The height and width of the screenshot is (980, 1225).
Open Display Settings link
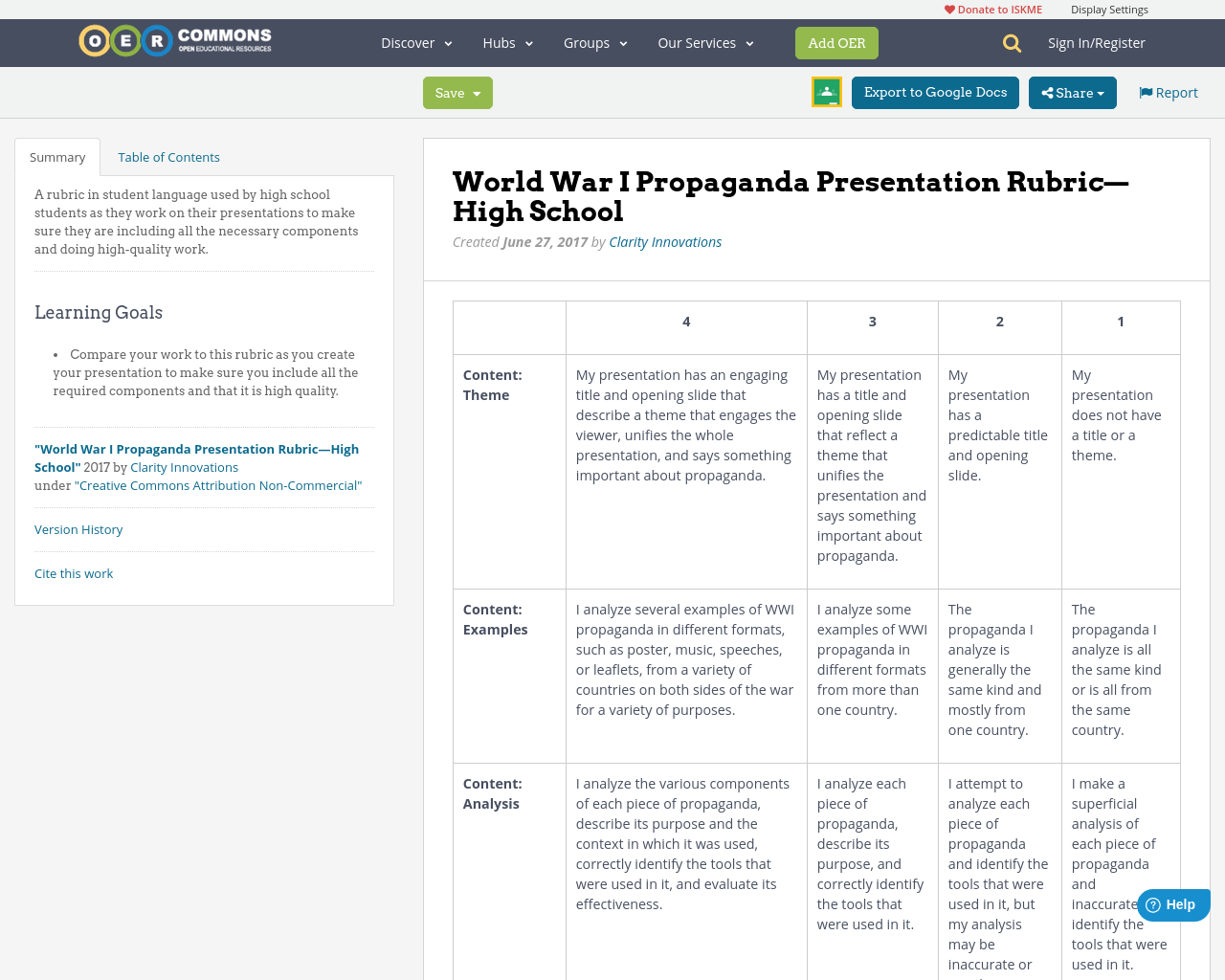click(x=1109, y=10)
